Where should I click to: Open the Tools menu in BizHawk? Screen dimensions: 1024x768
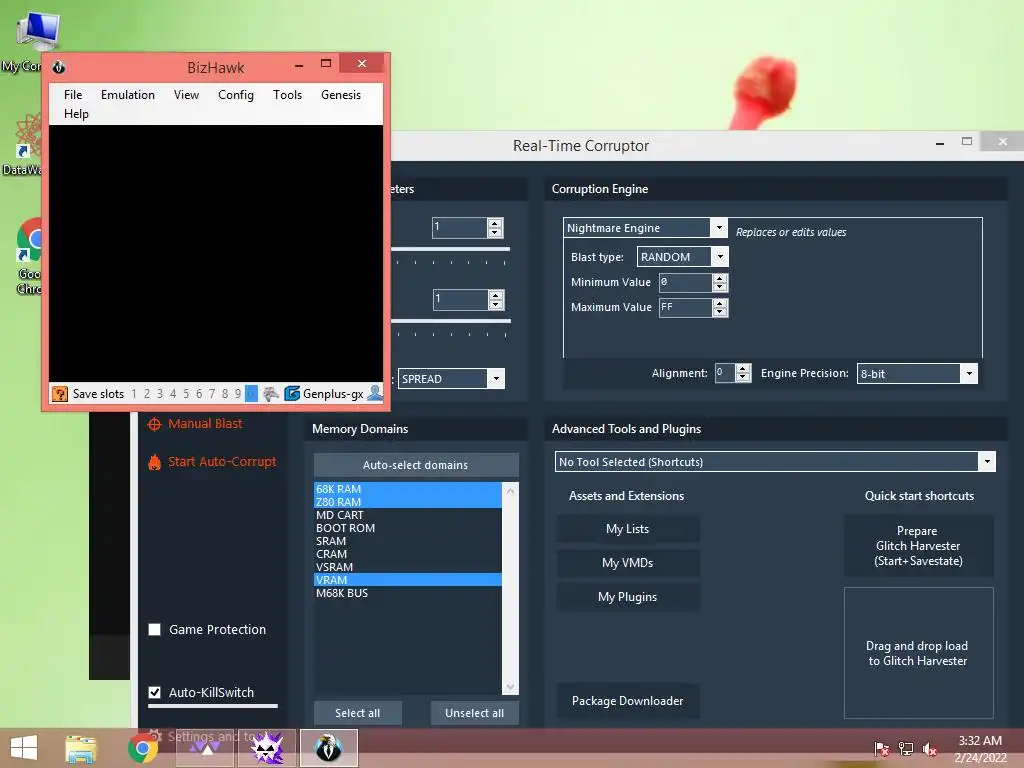click(287, 95)
